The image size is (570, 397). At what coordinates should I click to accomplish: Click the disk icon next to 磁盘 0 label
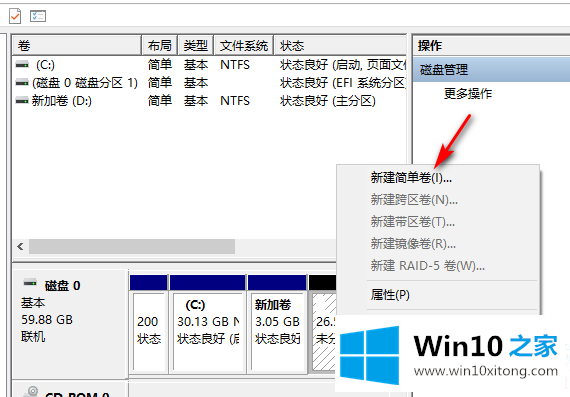pyautogui.click(x=30, y=283)
